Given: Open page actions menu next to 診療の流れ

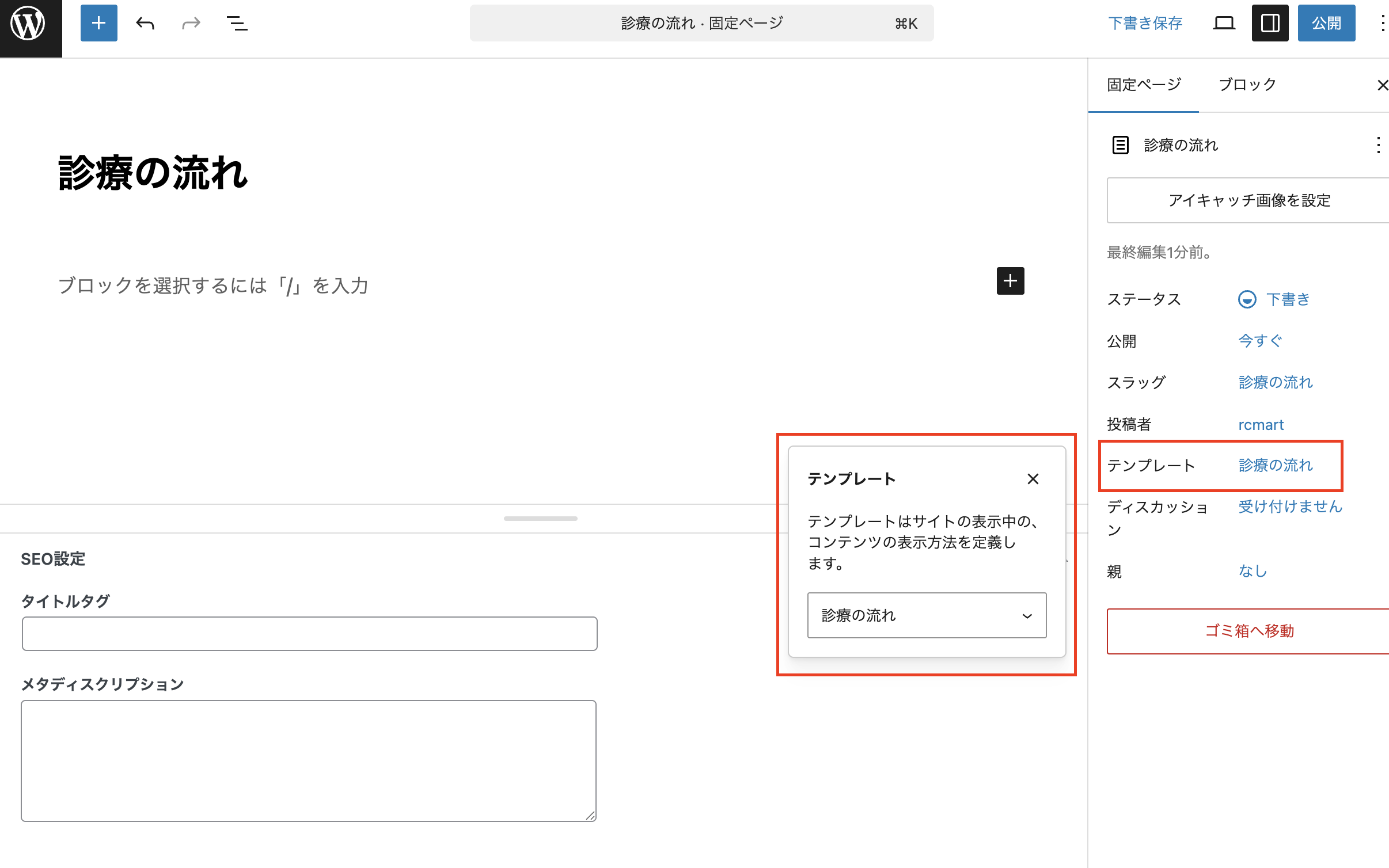Looking at the screenshot, I should (1378, 145).
